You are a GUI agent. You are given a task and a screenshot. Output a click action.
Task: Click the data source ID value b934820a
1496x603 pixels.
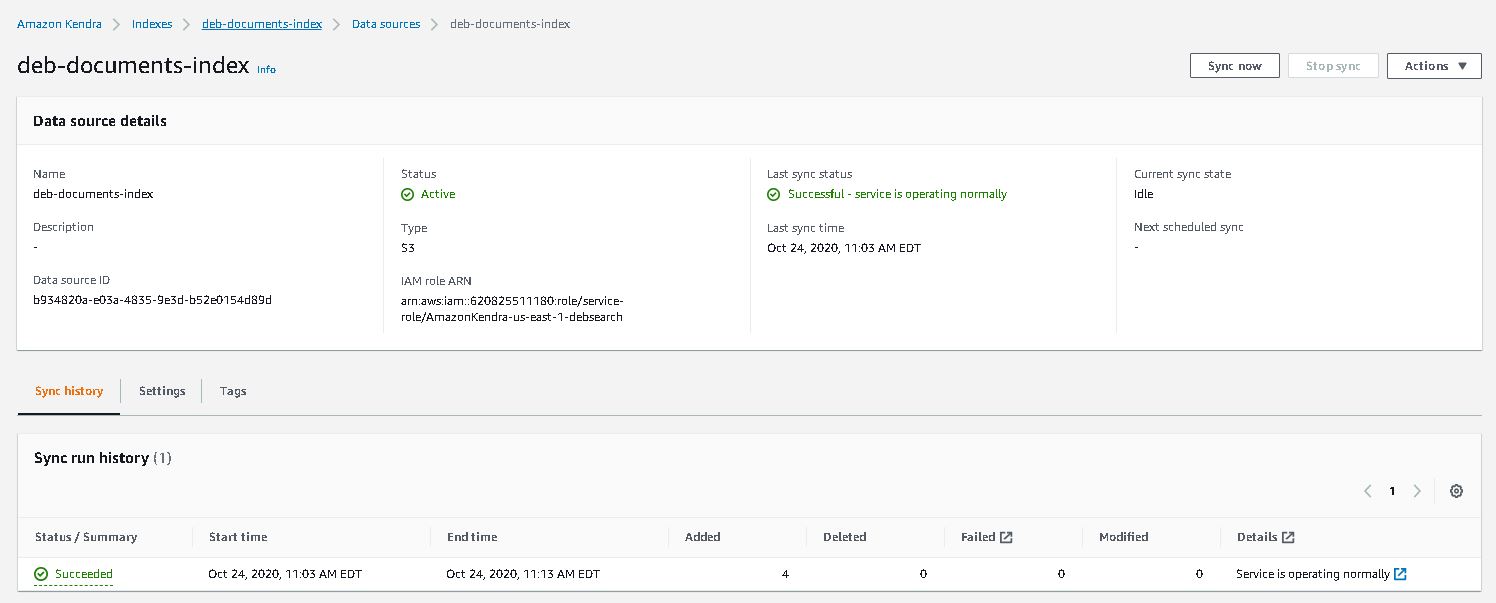click(153, 300)
